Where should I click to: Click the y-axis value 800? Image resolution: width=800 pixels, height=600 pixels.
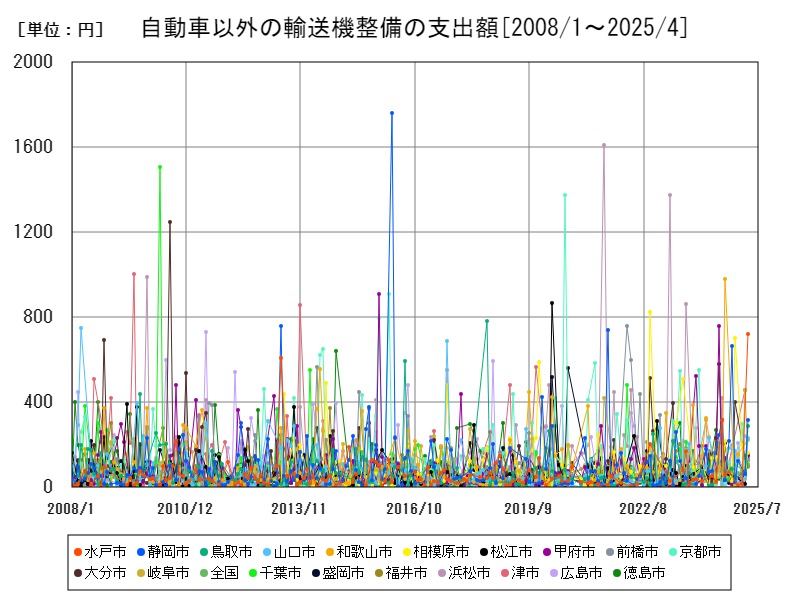(38, 317)
